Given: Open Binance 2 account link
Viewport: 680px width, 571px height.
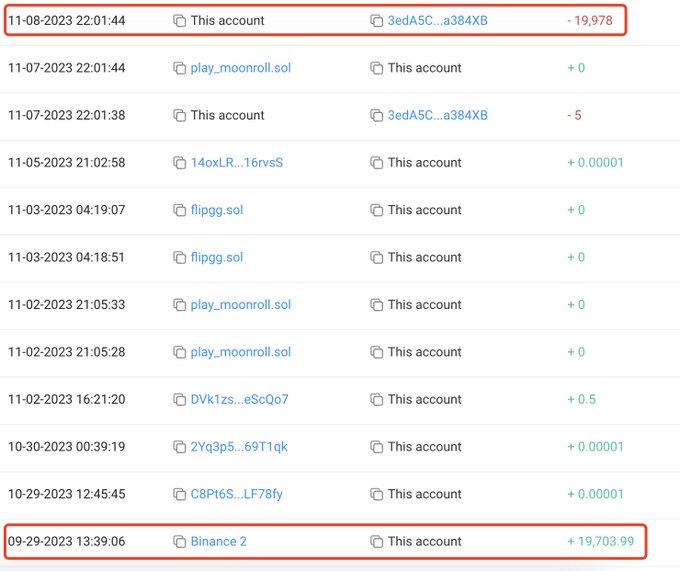Looking at the screenshot, I should point(219,542).
